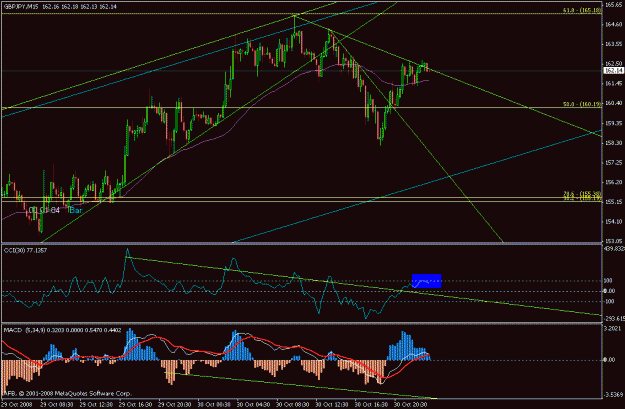This screenshot has width=625, height=409.
Task: Click the cyan Bar text label on chart
Action: pyautogui.click(x=76, y=210)
